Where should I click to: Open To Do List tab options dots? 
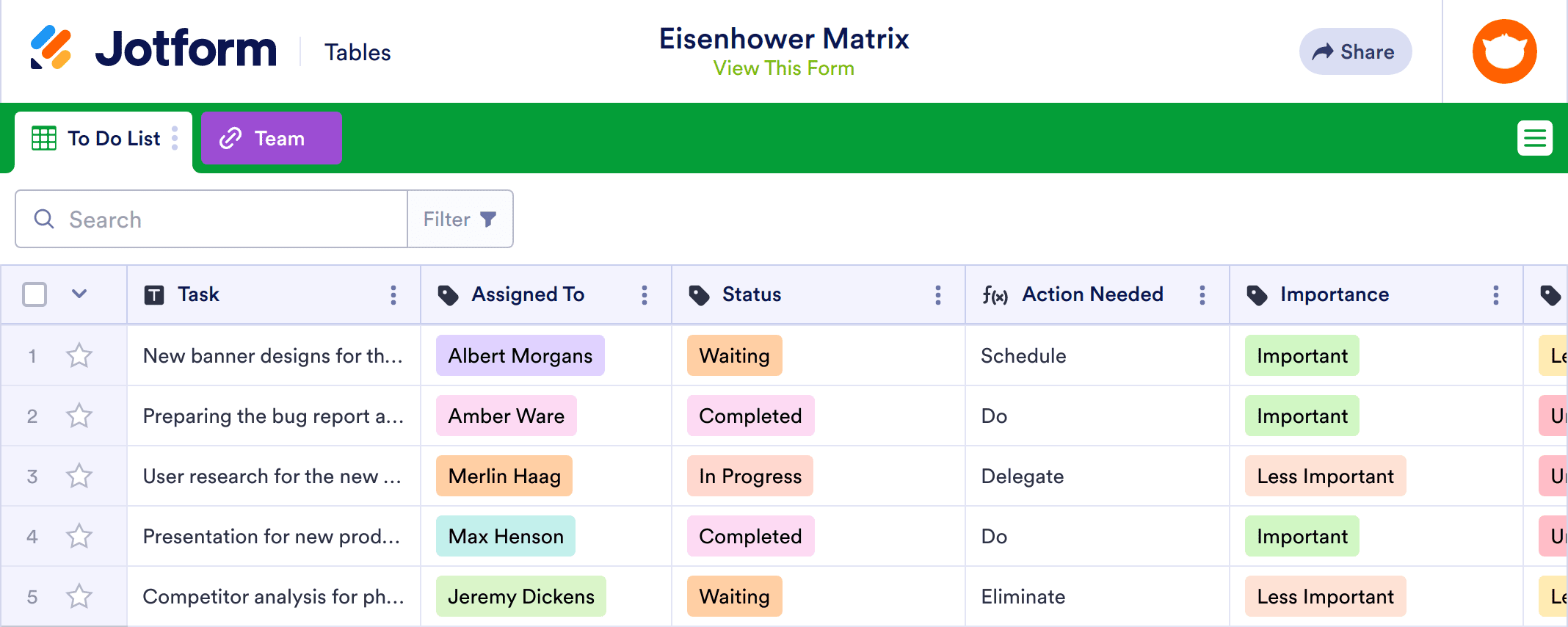pyautogui.click(x=175, y=138)
